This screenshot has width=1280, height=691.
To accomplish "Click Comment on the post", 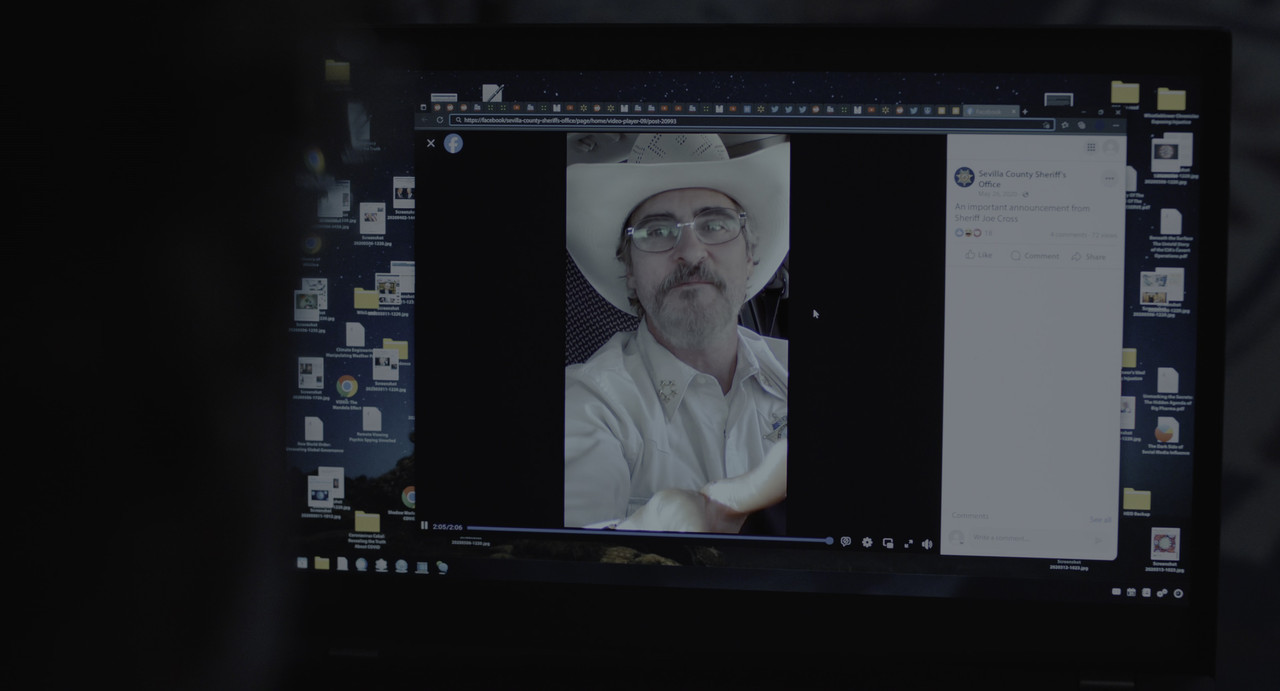I will click(1034, 256).
